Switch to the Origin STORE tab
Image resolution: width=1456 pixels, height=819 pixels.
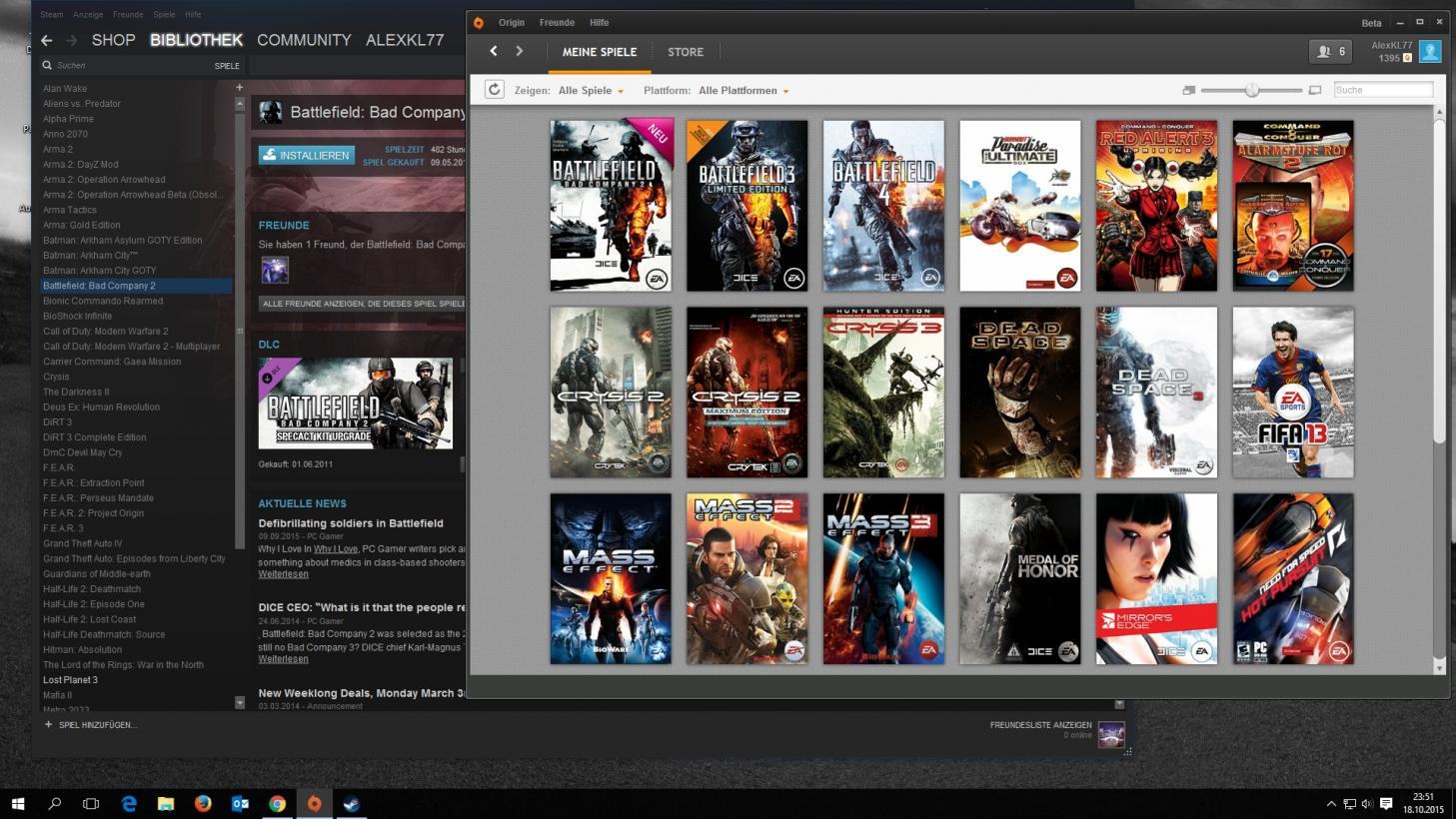tap(686, 52)
